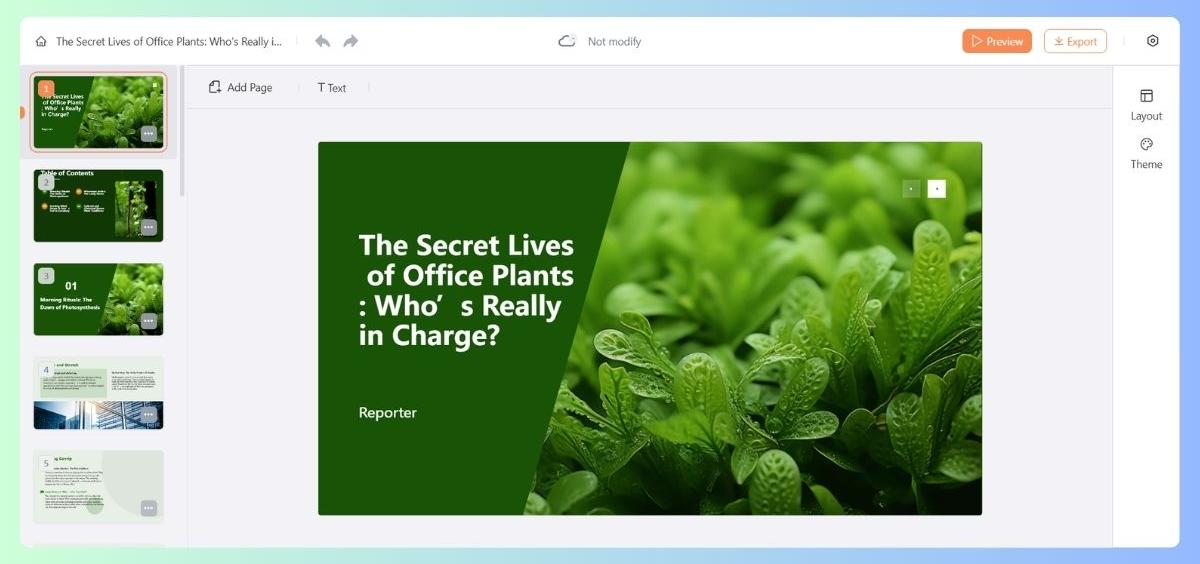This screenshot has height=564, width=1200.
Task: Click the Reporter text on the slide
Action: point(388,413)
